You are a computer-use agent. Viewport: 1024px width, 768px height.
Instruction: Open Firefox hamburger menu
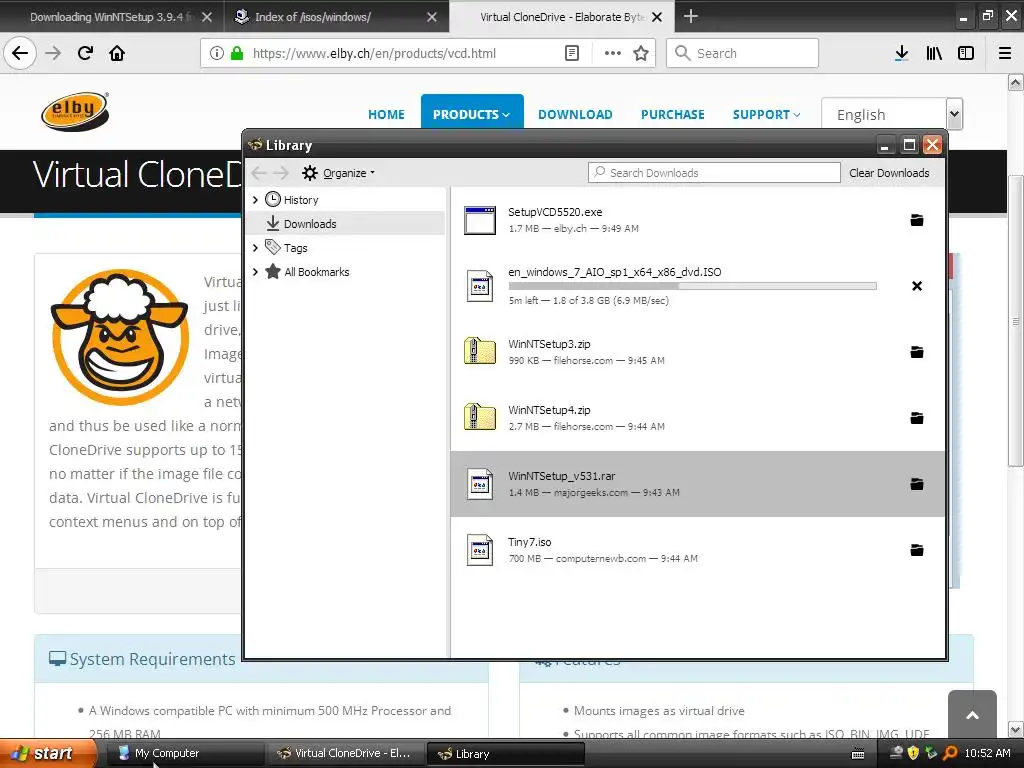1005,53
